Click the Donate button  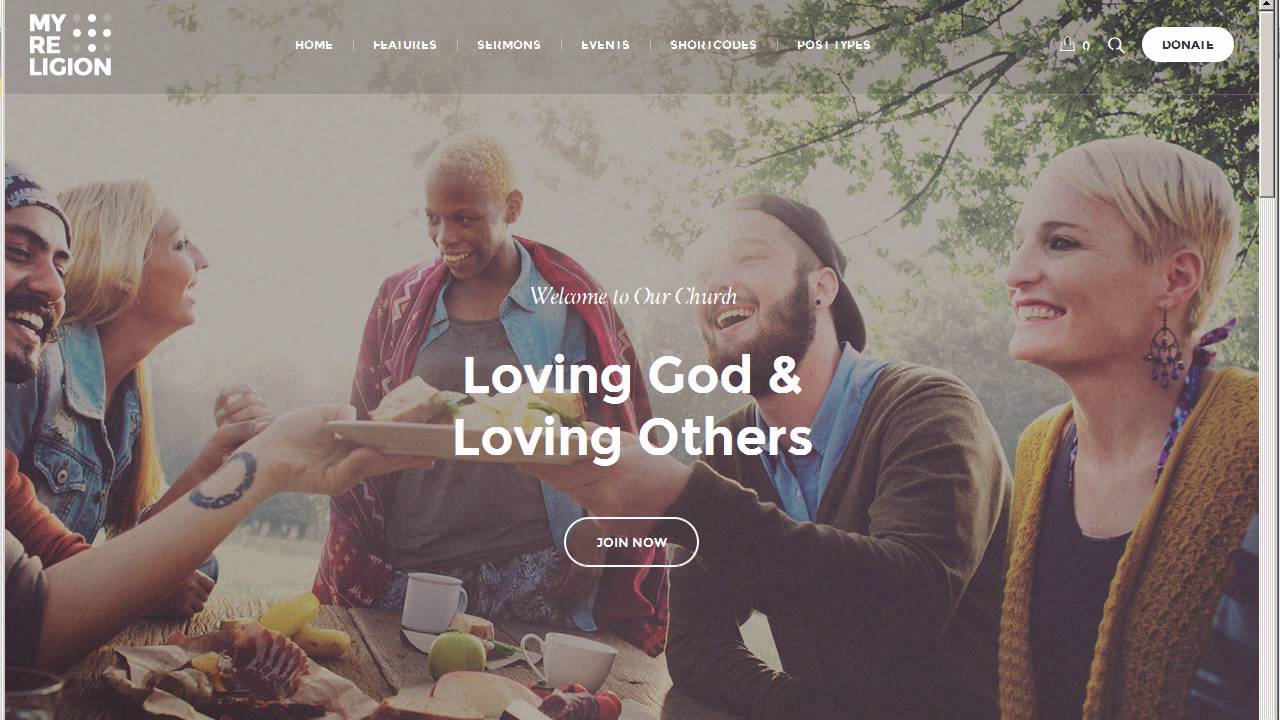coord(1188,45)
